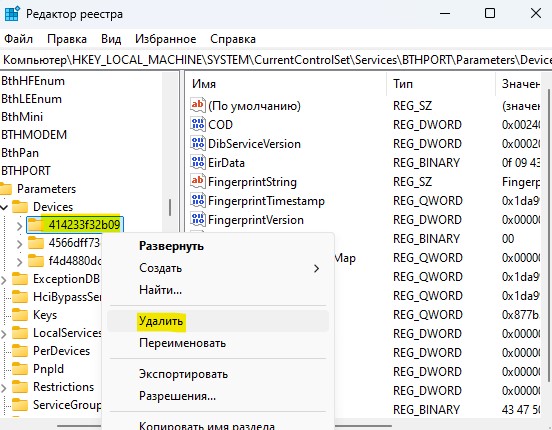Open the Файл menu
This screenshot has width=552, height=430.
point(18,39)
